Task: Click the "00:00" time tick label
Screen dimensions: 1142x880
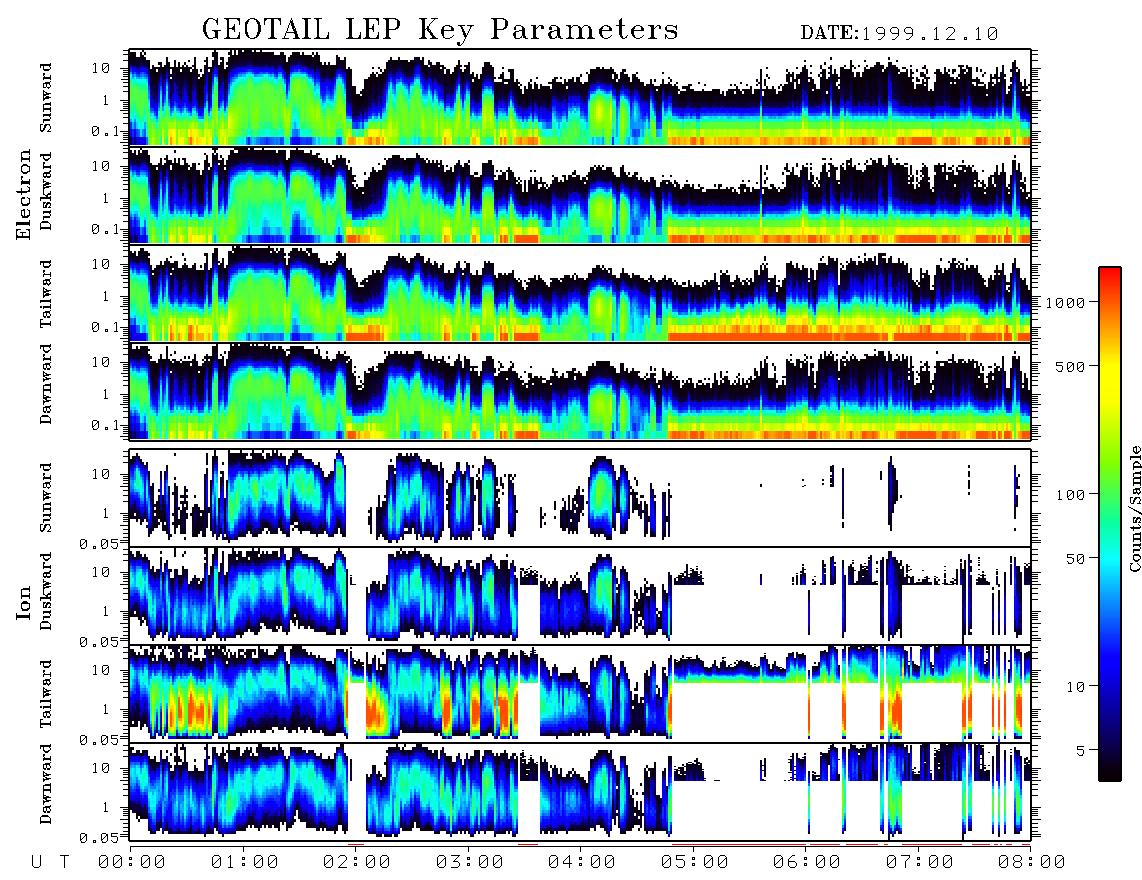Action: [x=132, y=862]
